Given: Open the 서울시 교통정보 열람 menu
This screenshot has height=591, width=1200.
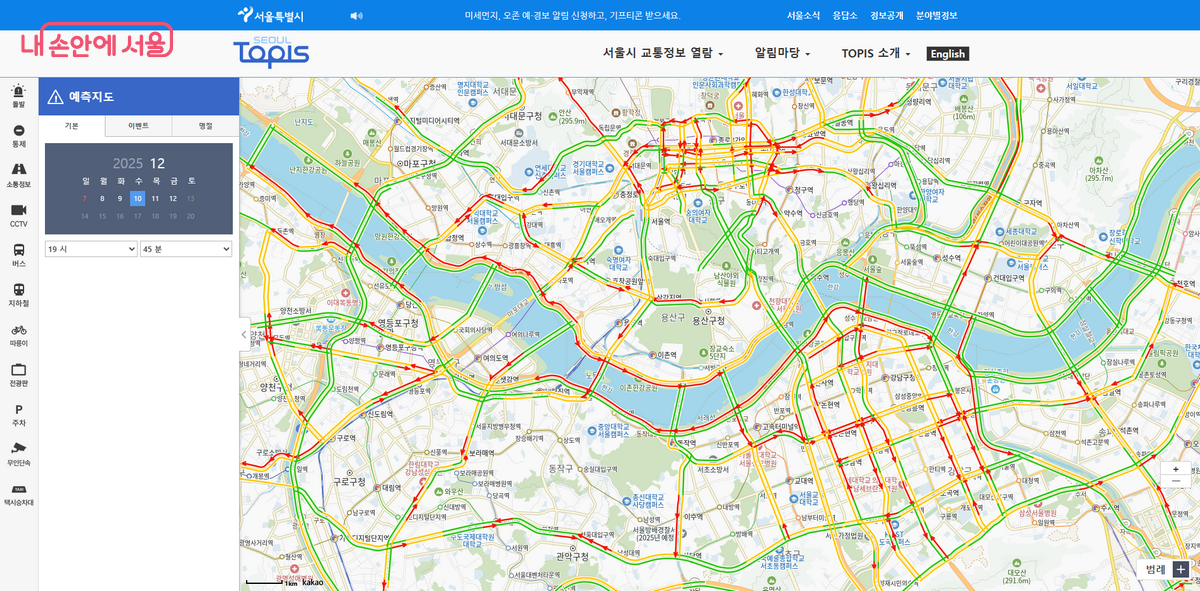Looking at the screenshot, I should coord(662,54).
